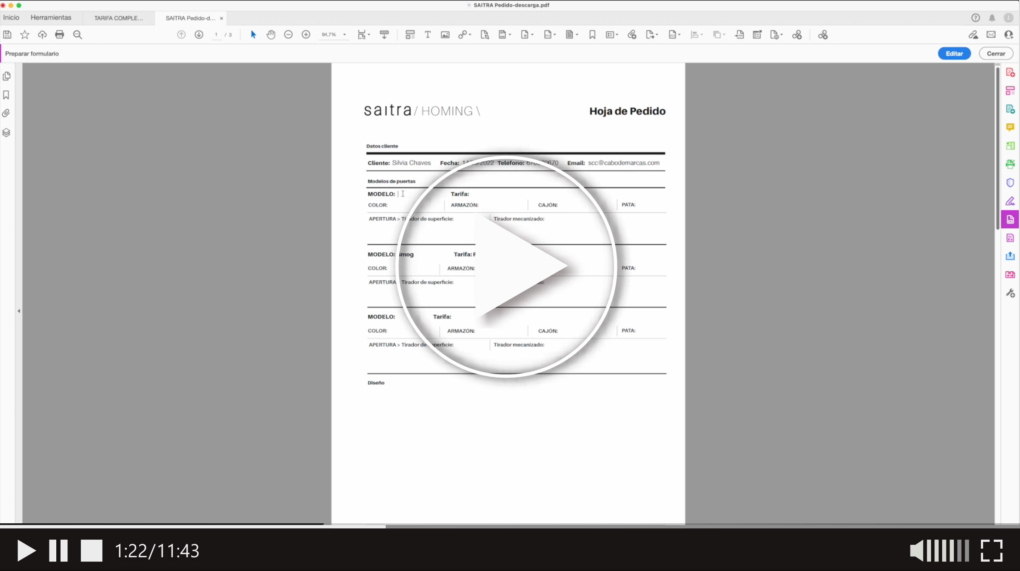This screenshot has width=1020, height=571.
Task: Select the hand pan tool
Action: pos(271,34)
